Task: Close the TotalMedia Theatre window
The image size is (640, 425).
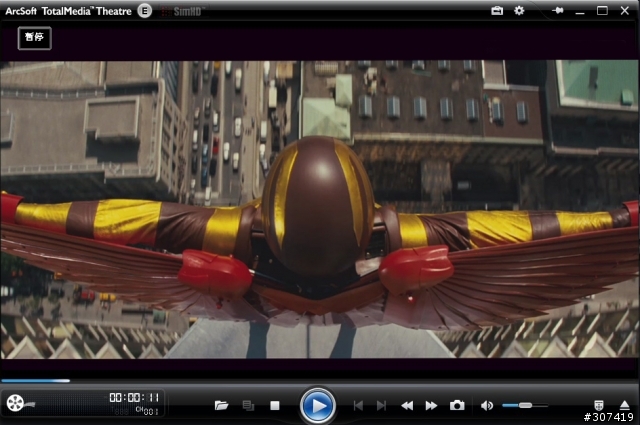Action: coord(624,11)
